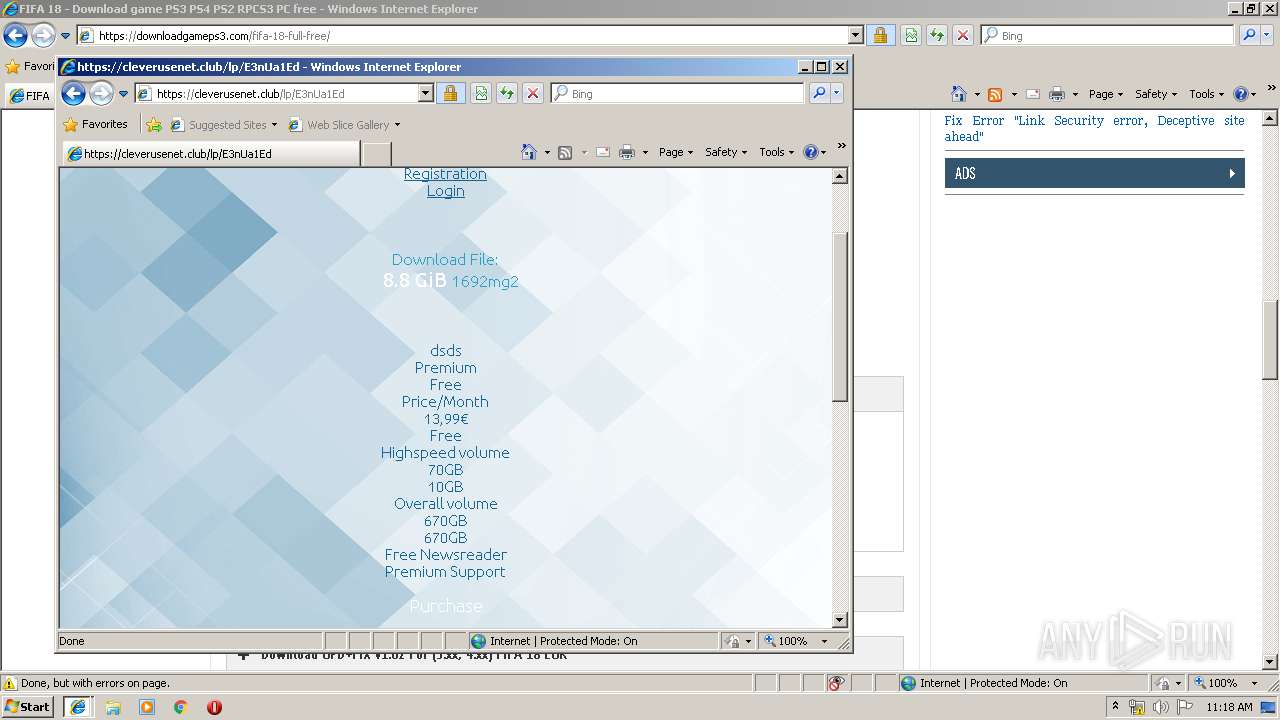This screenshot has width=1280, height=720.
Task: Toggle compatibility view in popup address bar
Action: 481,93
